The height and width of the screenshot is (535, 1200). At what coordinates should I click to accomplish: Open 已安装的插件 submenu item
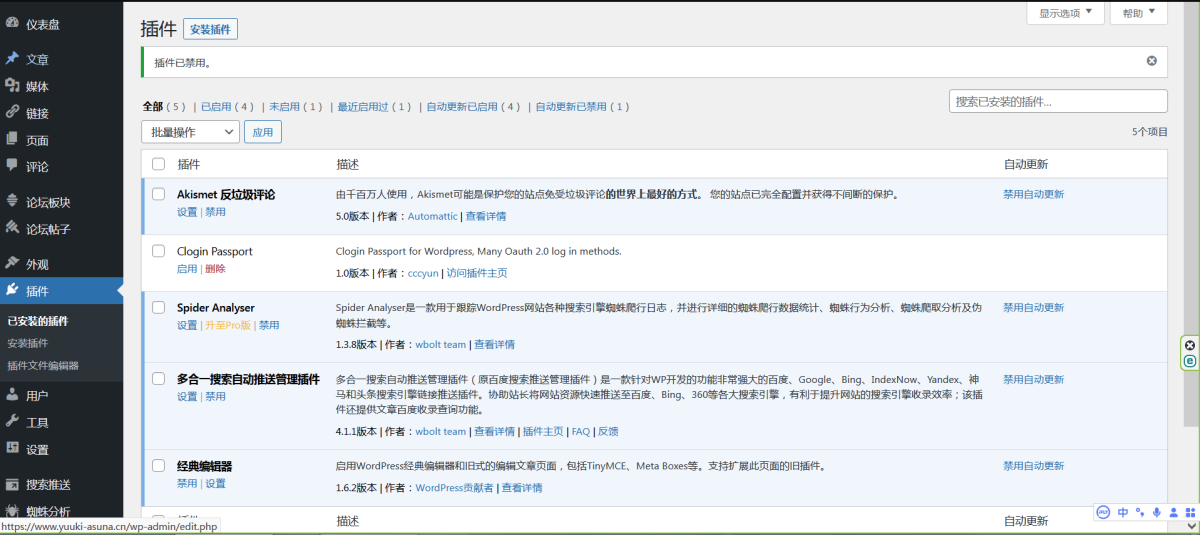(38, 321)
